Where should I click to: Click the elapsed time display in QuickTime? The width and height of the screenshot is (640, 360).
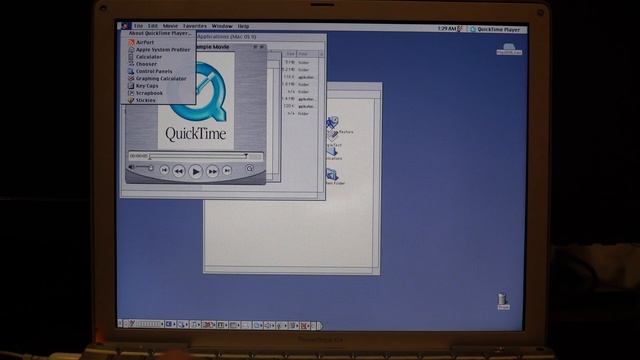[x=138, y=156]
